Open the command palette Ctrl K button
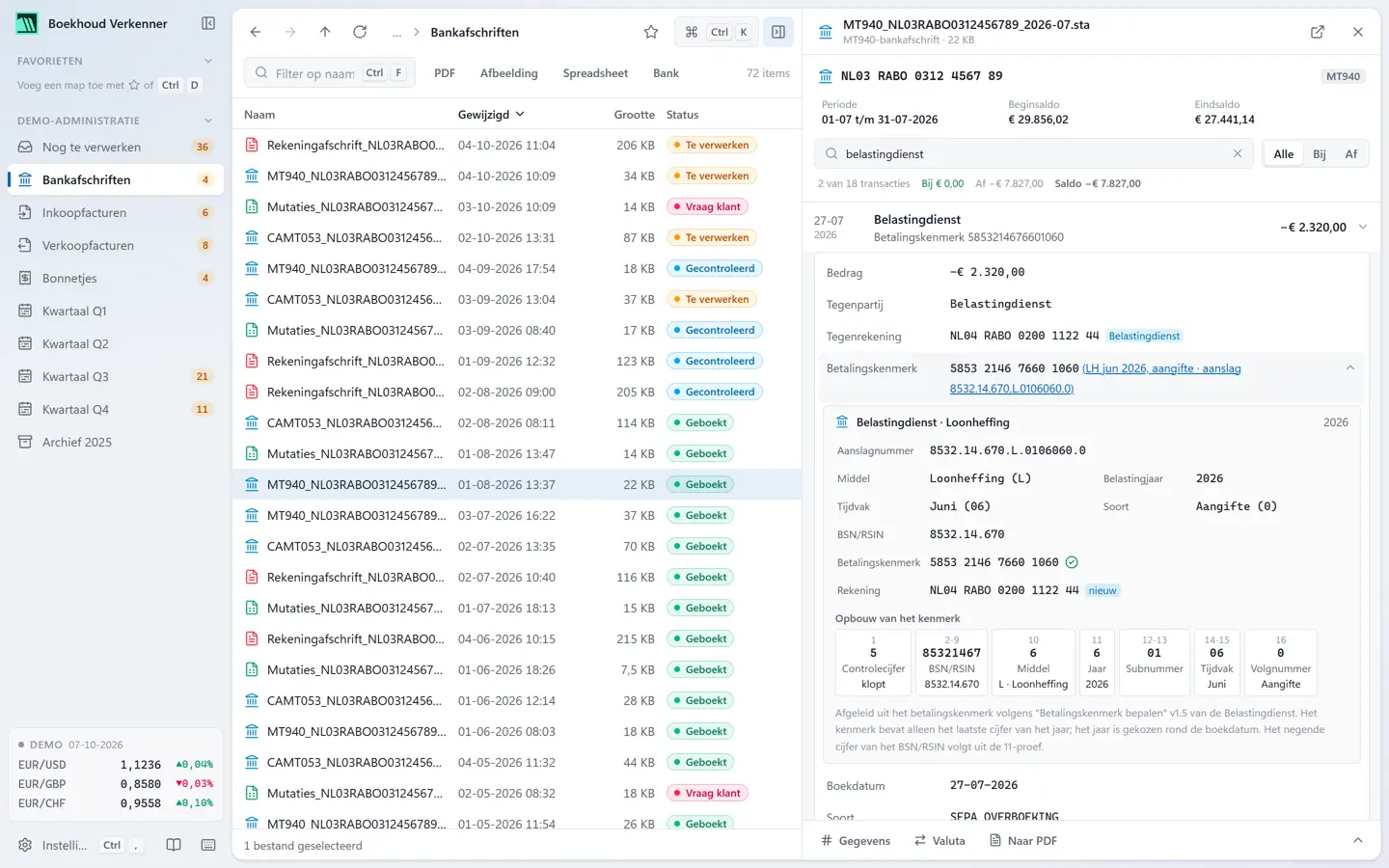The image size is (1389, 868). tap(717, 32)
